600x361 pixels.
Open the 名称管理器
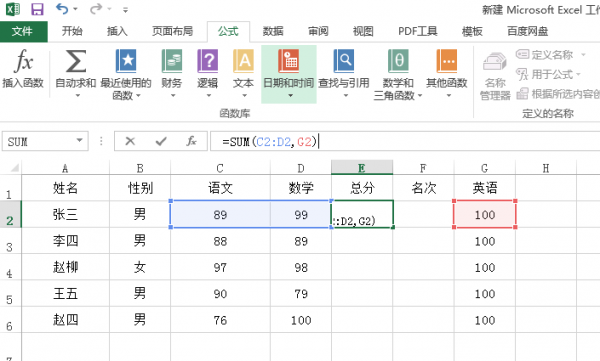[x=495, y=77]
